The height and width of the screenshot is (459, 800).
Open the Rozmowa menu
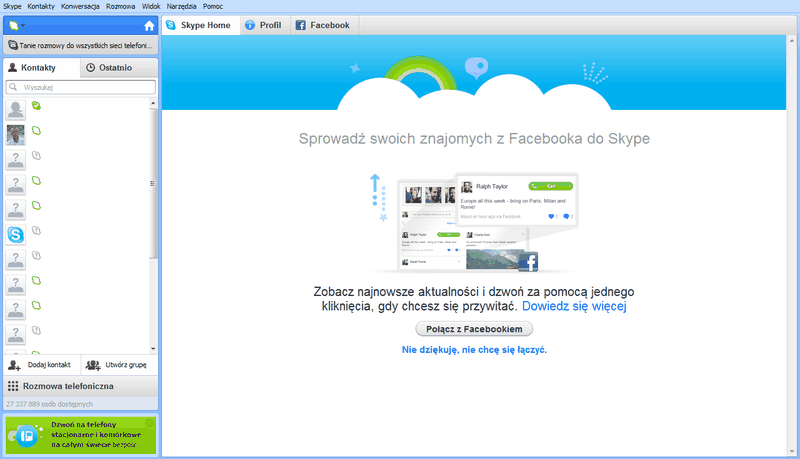(120, 6)
